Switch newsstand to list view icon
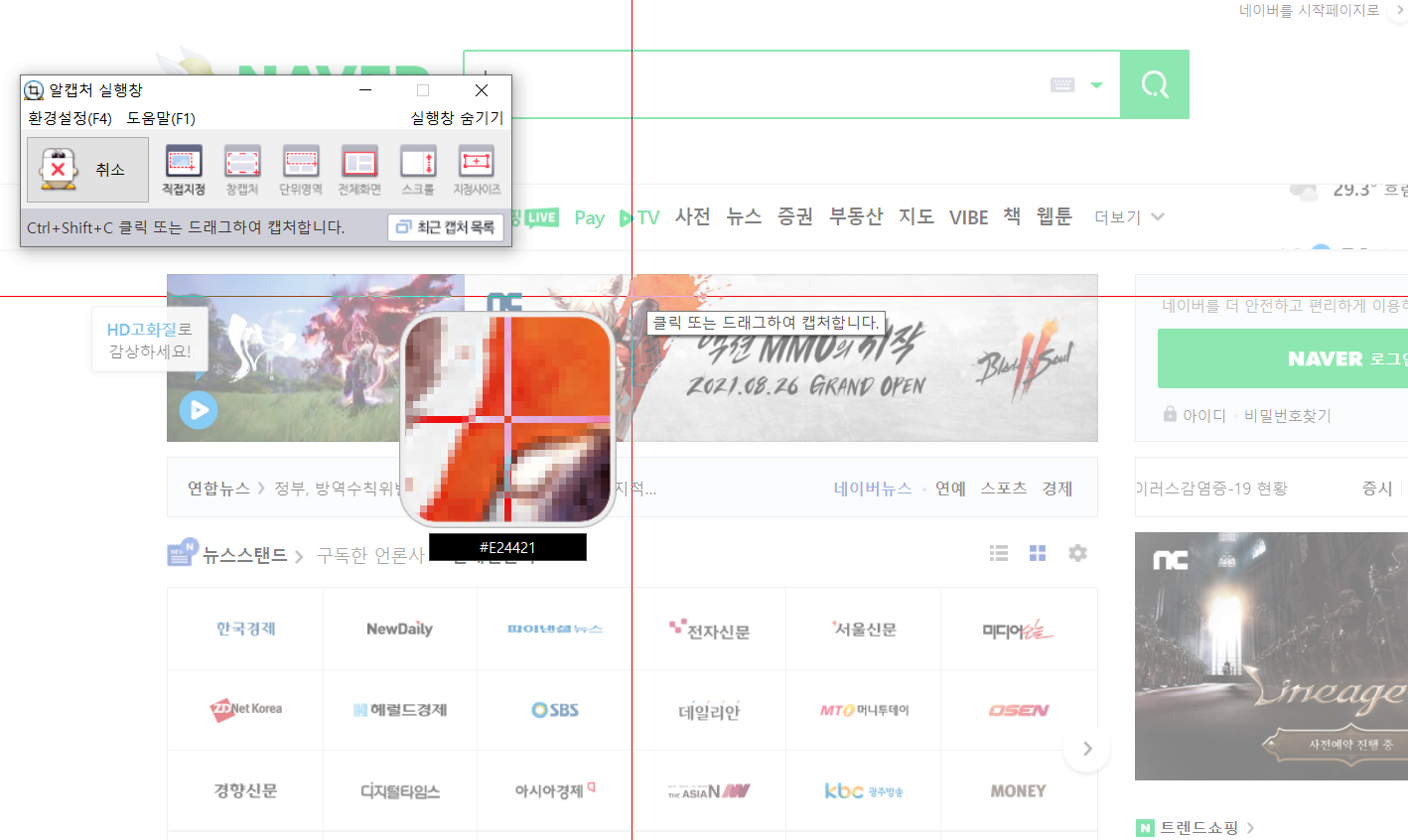The width and height of the screenshot is (1408, 840). pyautogui.click(x=999, y=553)
